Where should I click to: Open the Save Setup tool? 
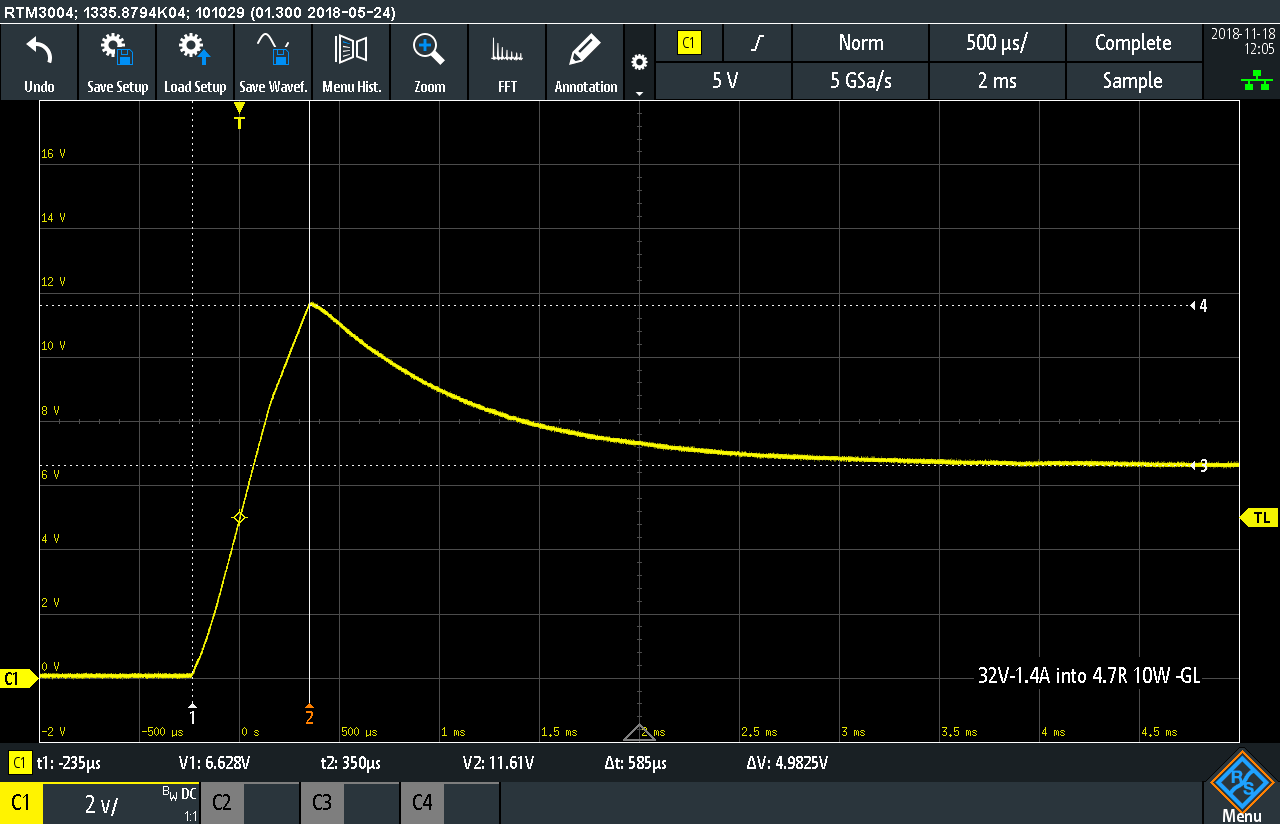click(x=117, y=62)
